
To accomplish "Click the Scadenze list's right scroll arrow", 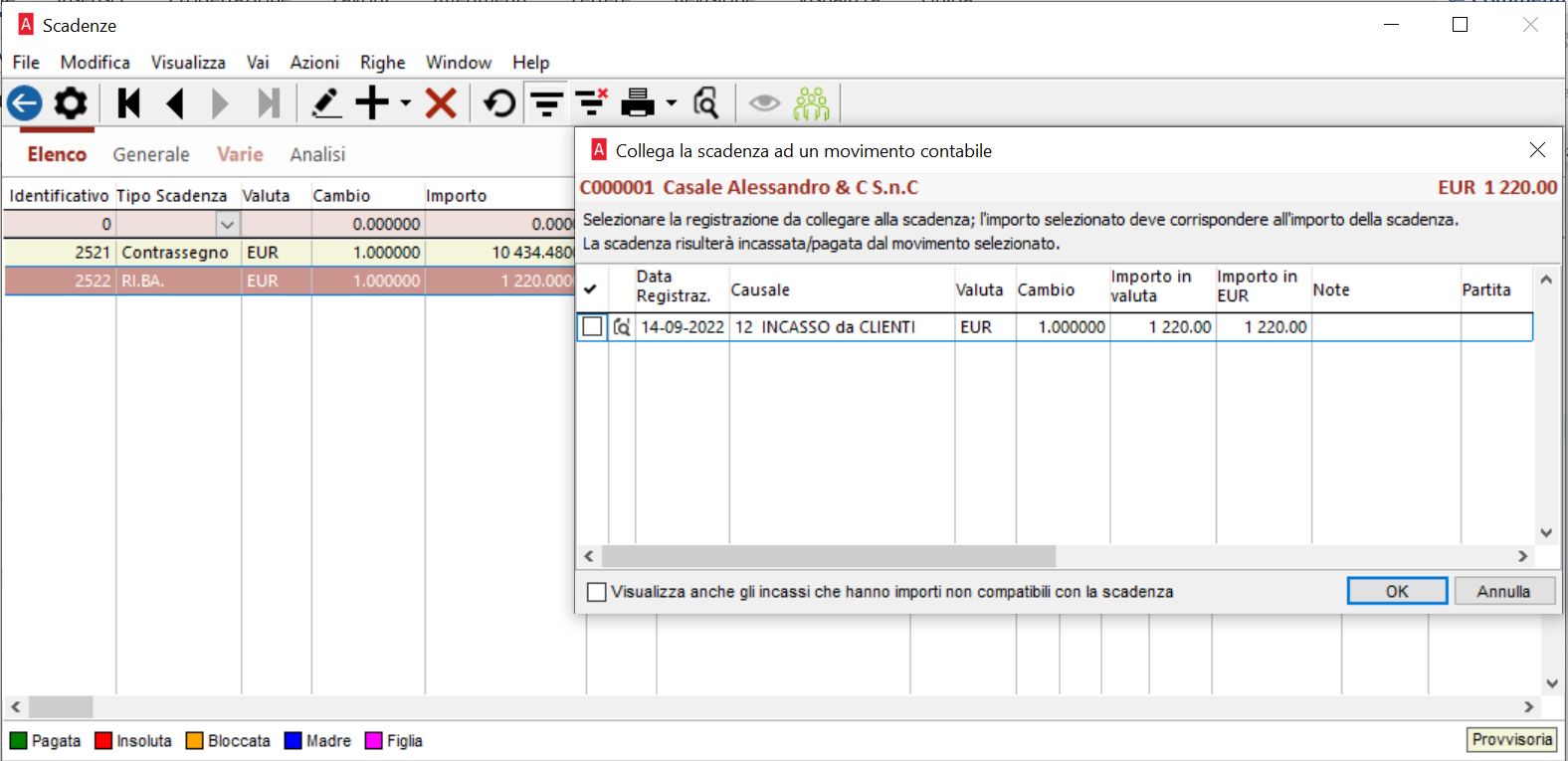I will pos(1528,706).
